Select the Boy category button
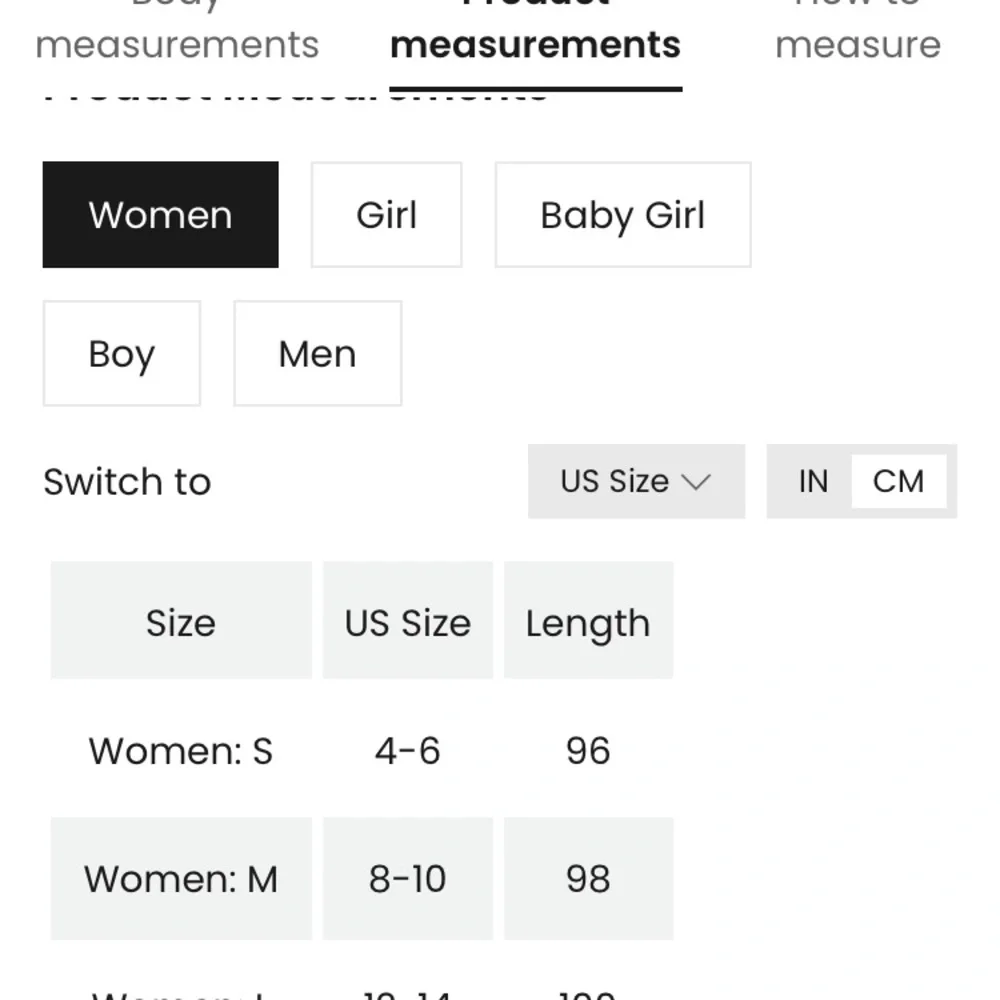 [x=121, y=354]
